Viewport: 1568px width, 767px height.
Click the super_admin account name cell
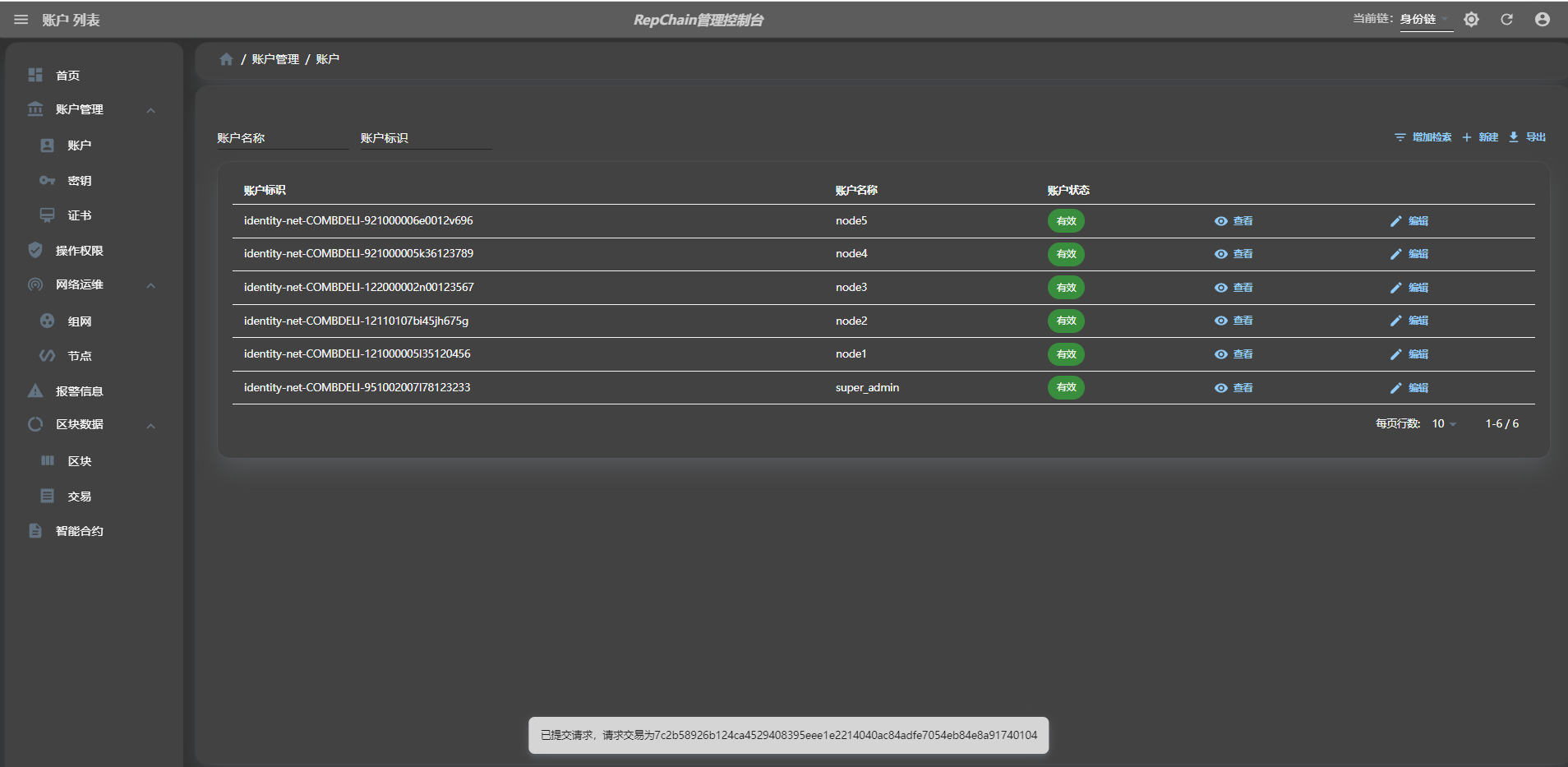[867, 388]
